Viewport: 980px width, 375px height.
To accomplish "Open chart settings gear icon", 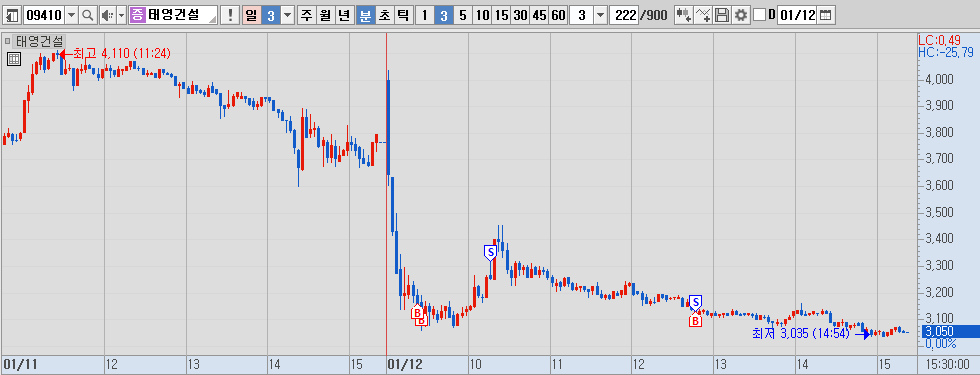I will (741, 16).
